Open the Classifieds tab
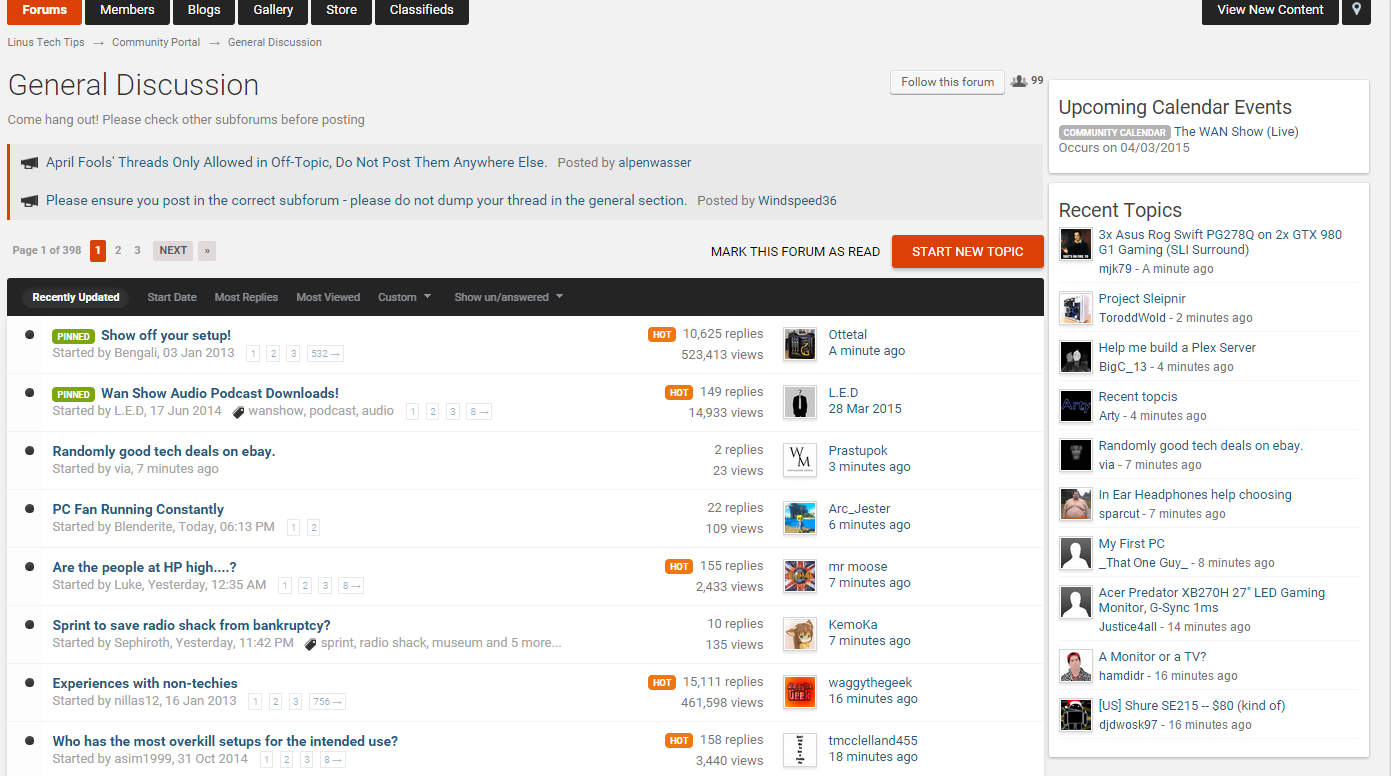Screen dimensions: 1391x776 [x=421, y=10]
